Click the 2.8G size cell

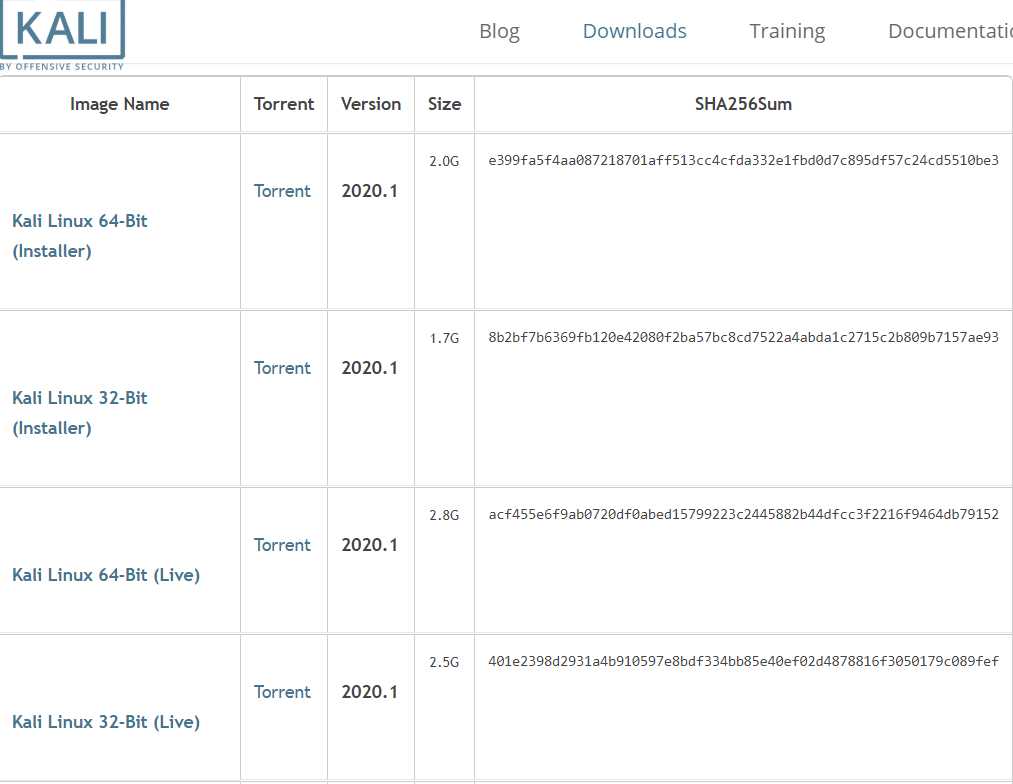(444, 515)
